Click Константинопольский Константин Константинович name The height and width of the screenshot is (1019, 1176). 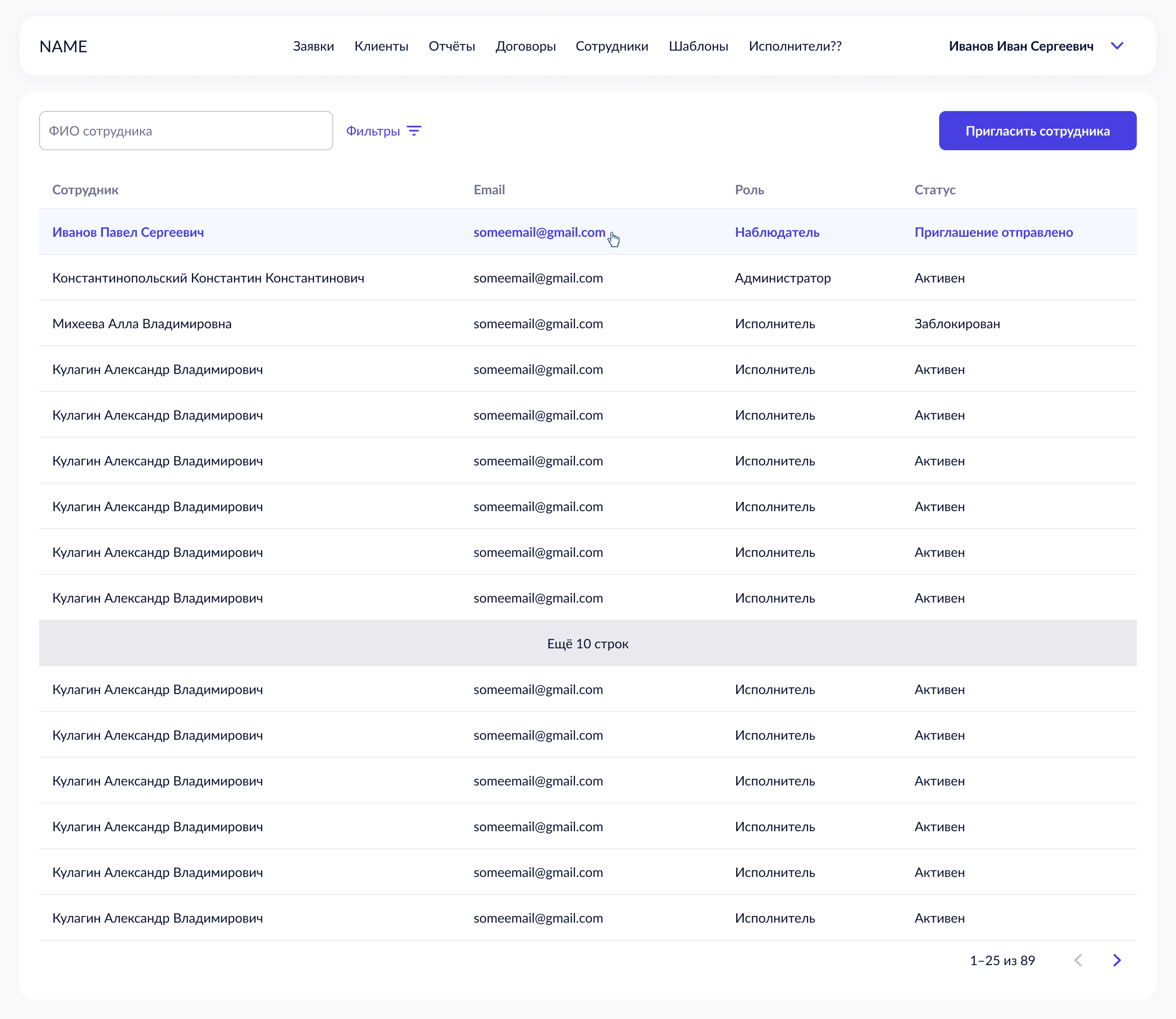(208, 278)
